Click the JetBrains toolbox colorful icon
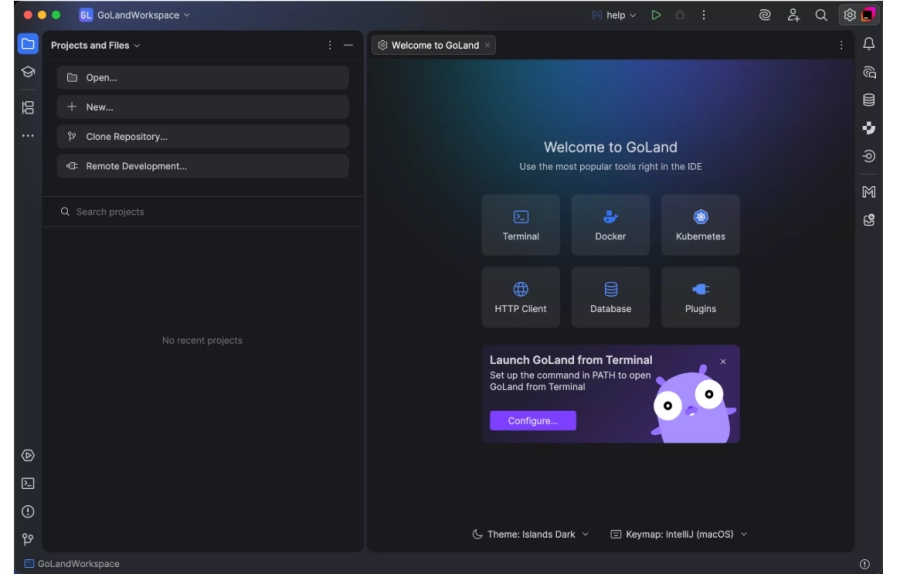The width and height of the screenshot is (900, 574). (x=868, y=15)
